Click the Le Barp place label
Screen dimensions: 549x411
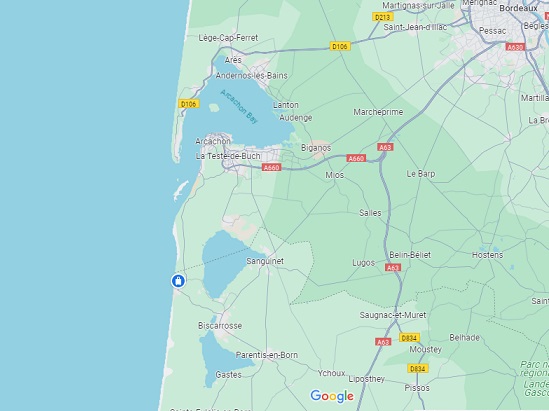421,174
